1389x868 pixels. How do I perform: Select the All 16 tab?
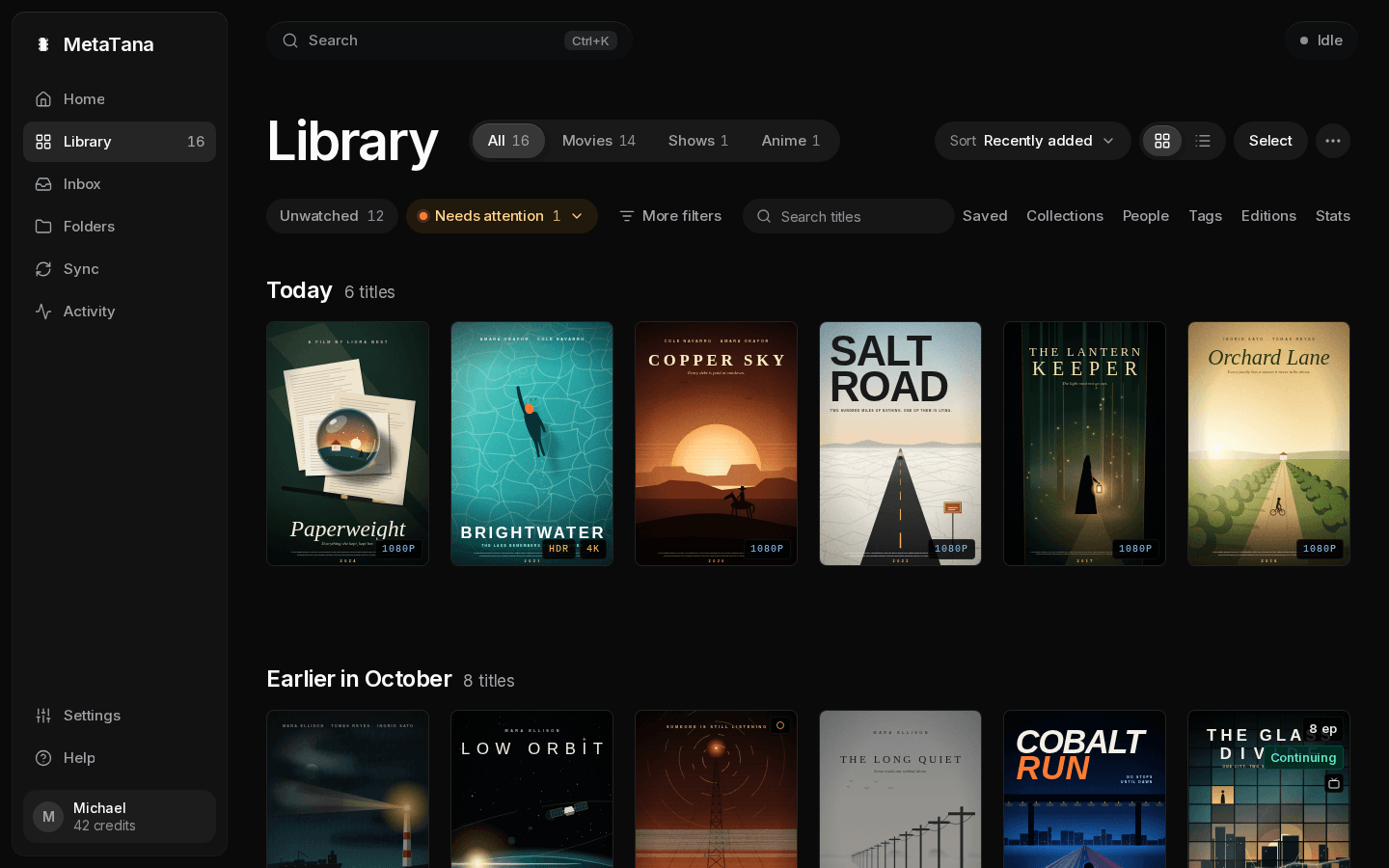508,141
